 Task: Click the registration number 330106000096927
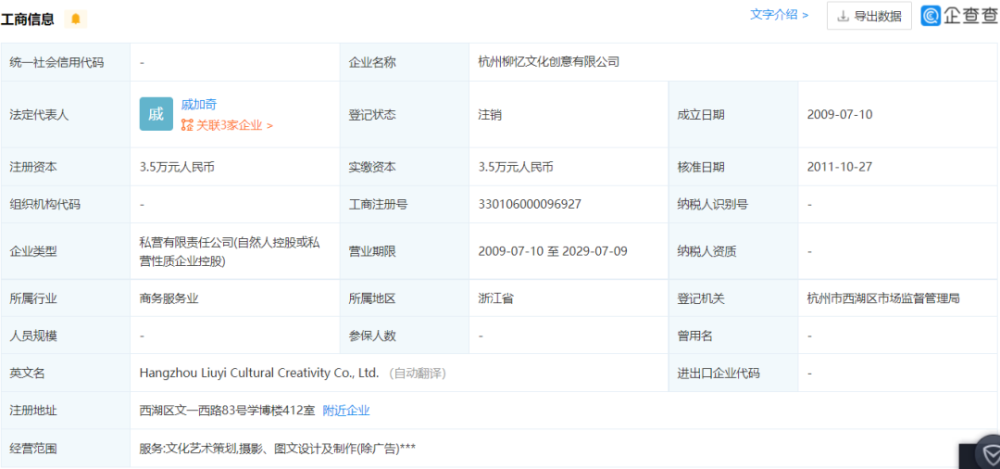(530, 204)
